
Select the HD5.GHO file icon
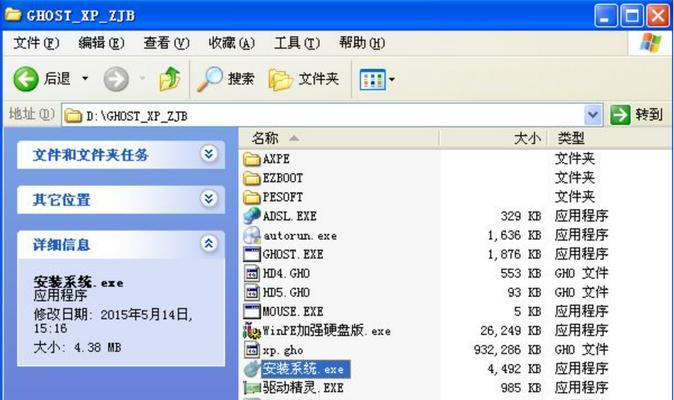251,293
